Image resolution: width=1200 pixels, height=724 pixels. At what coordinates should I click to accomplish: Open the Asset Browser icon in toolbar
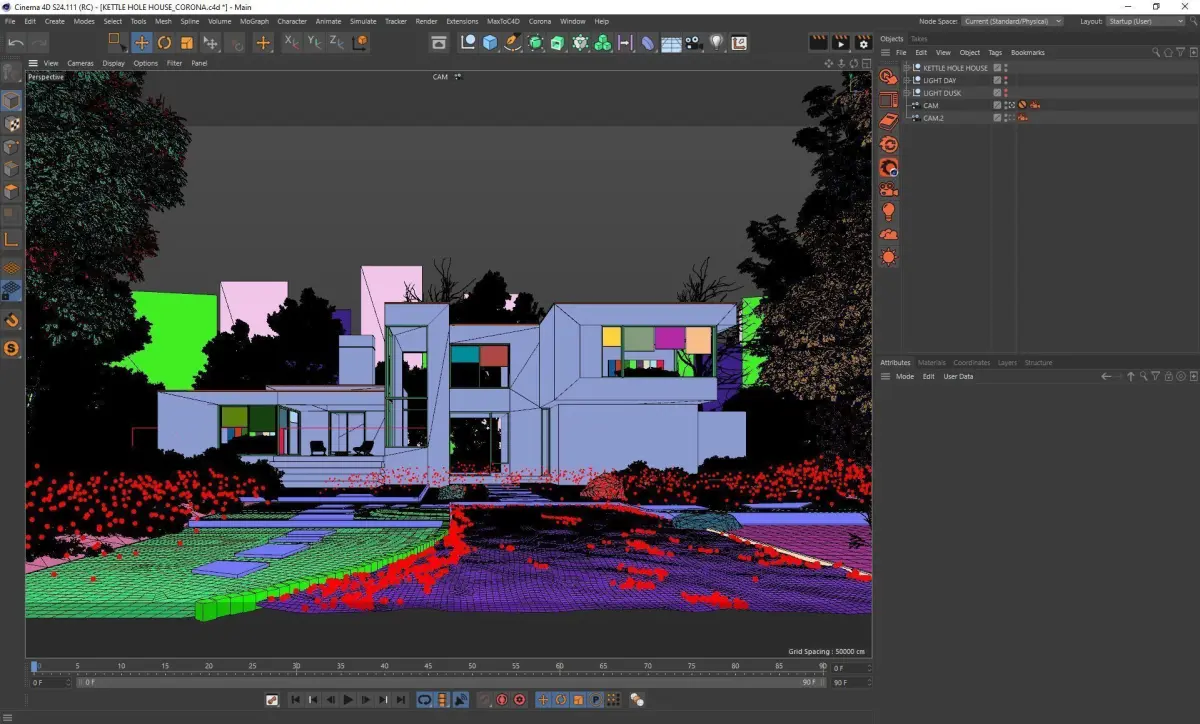click(438, 42)
